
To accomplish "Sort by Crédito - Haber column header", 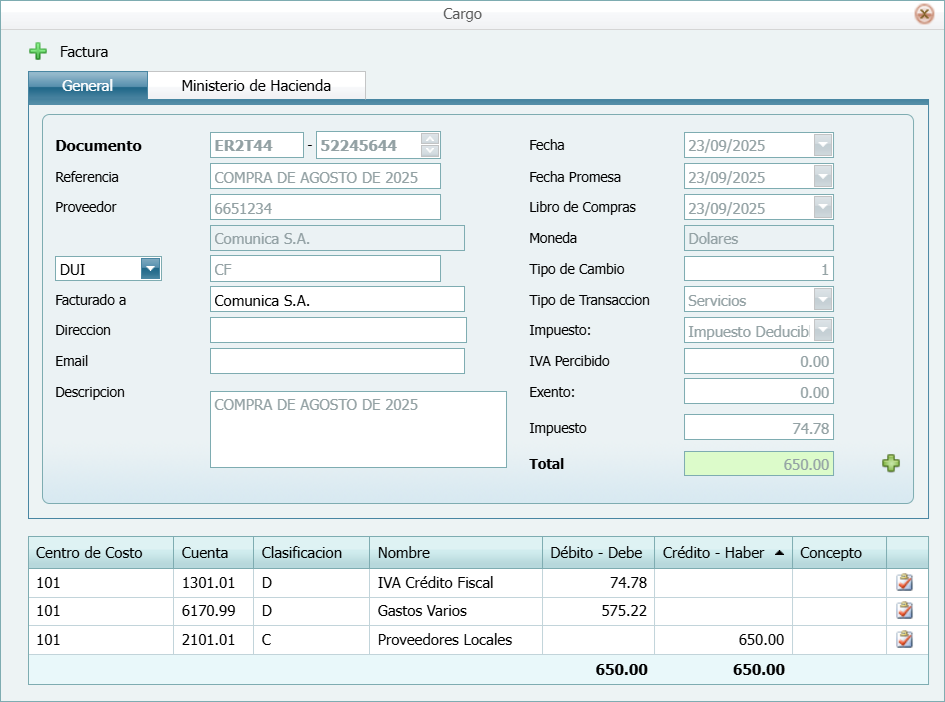I will (722, 553).
